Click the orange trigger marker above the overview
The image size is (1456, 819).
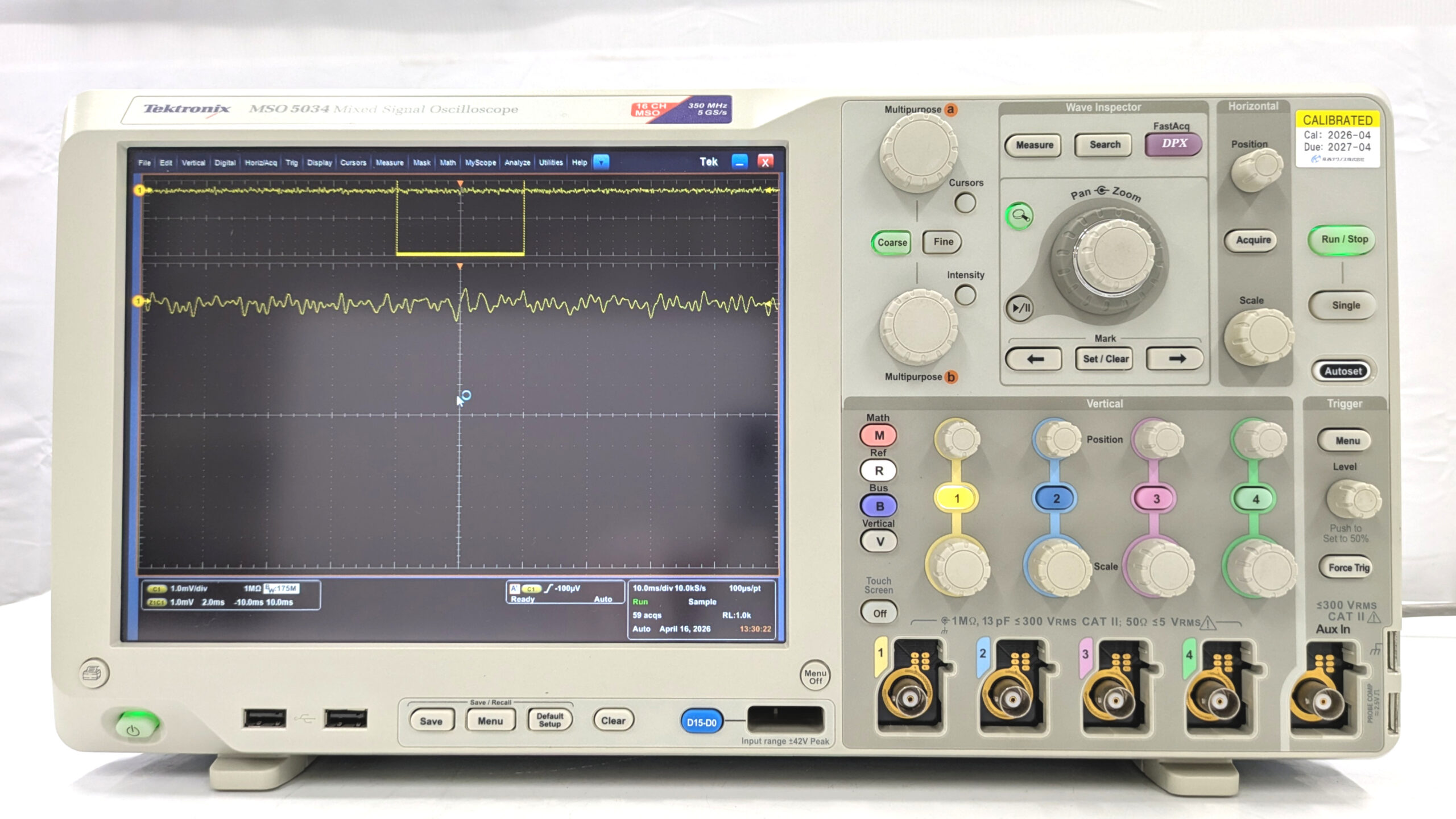(x=460, y=183)
